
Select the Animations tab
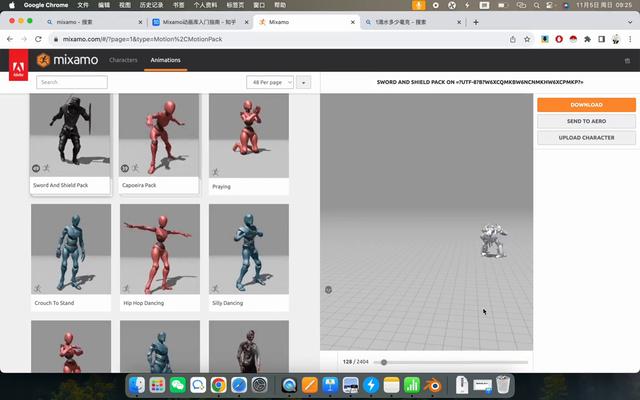165,60
